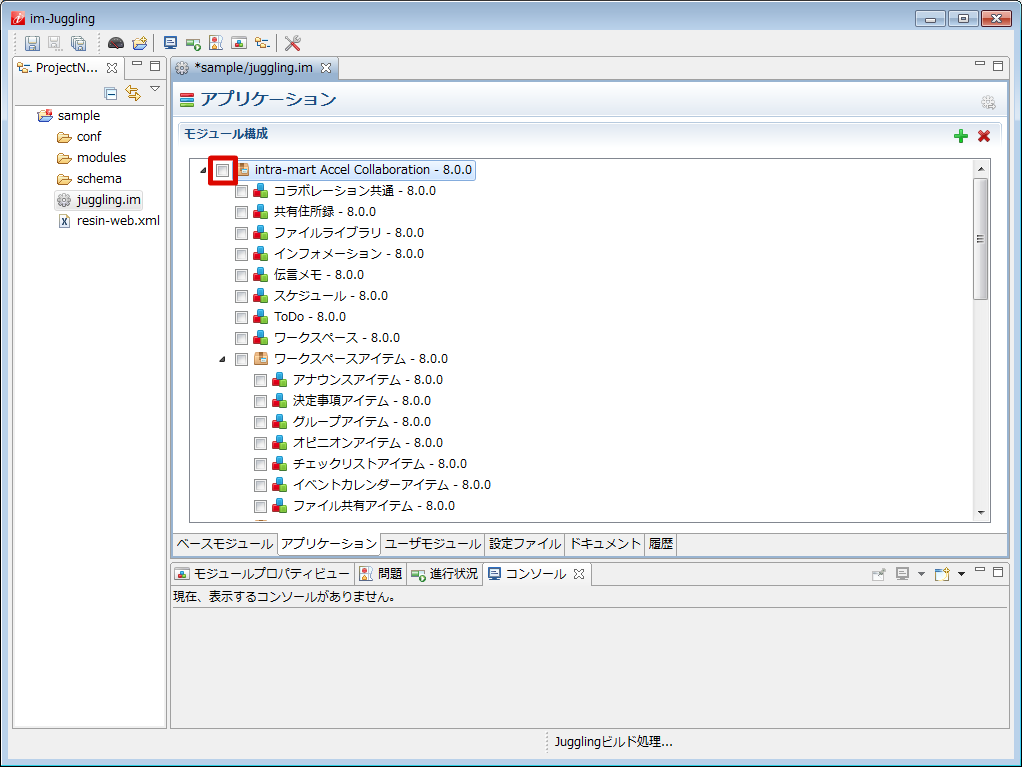Viewport: 1022px width, 767px height.
Task: Check the インフォメーション checkbox
Action: point(241,254)
